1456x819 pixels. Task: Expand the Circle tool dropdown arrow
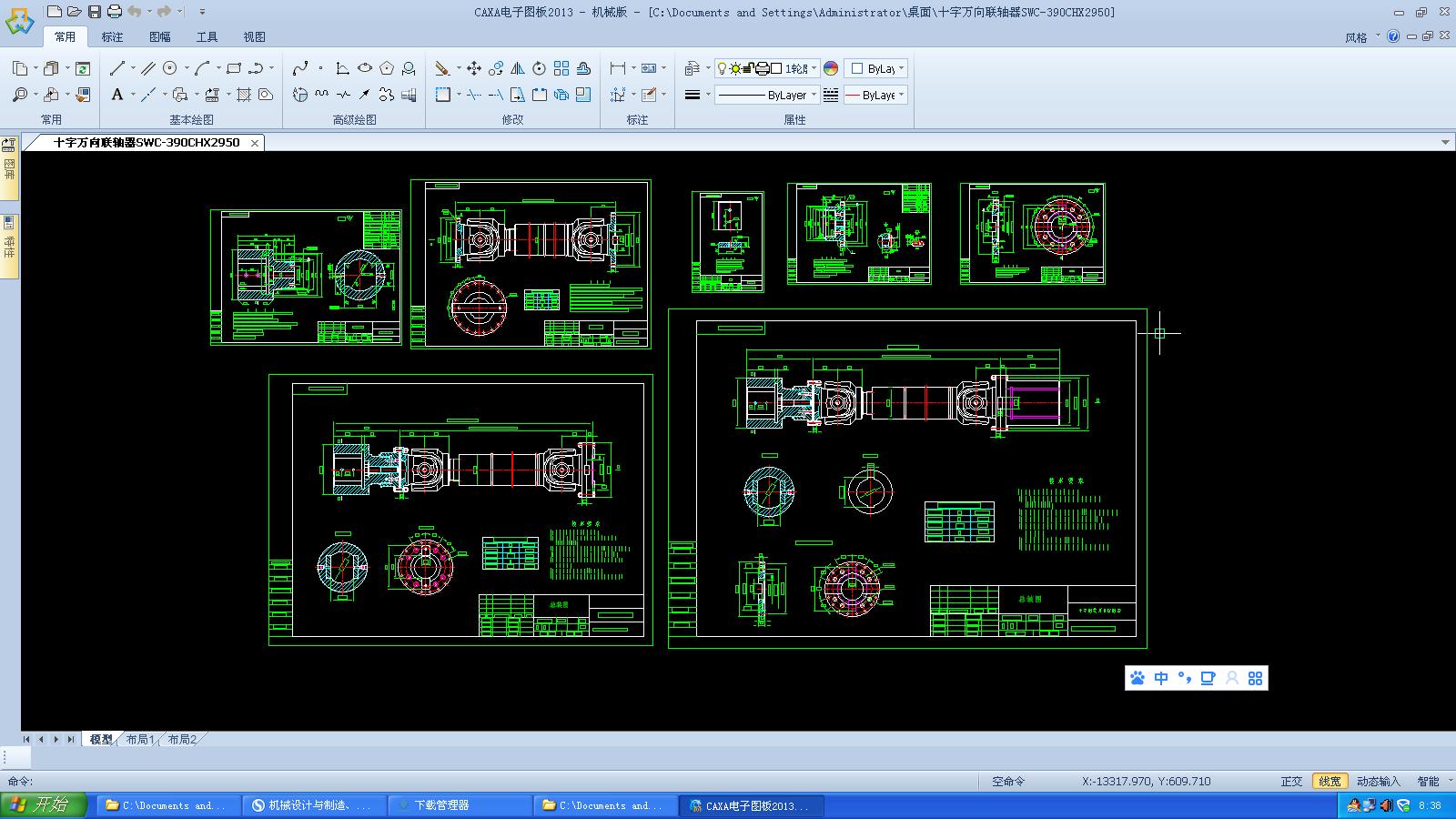coord(187,68)
